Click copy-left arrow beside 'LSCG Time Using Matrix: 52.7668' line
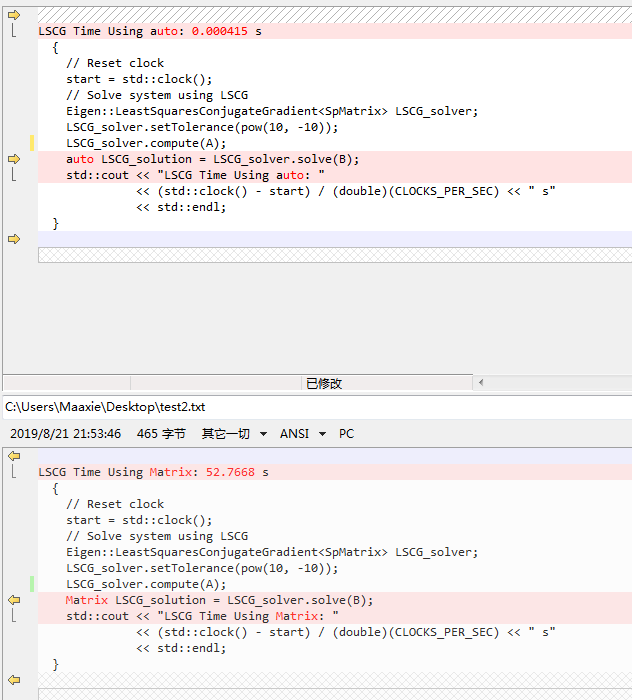Image resolution: width=632 pixels, height=700 pixels. click(x=14, y=456)
